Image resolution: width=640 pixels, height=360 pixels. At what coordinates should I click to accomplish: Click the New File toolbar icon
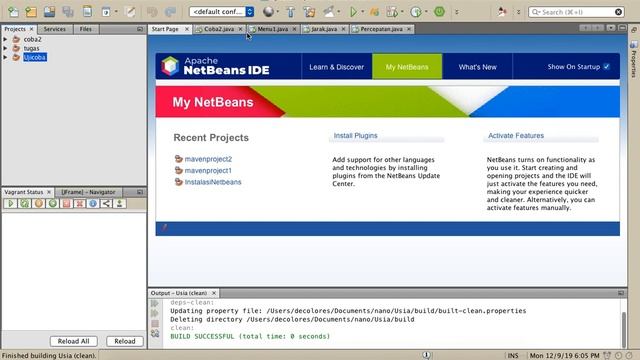click(13, 12)
